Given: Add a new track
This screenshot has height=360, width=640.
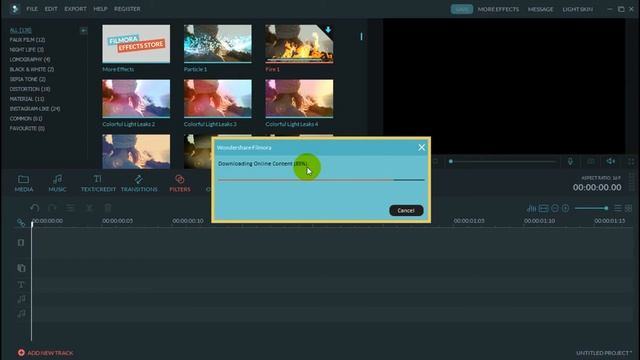Looking at the screenshot, I should pos(45,353).
